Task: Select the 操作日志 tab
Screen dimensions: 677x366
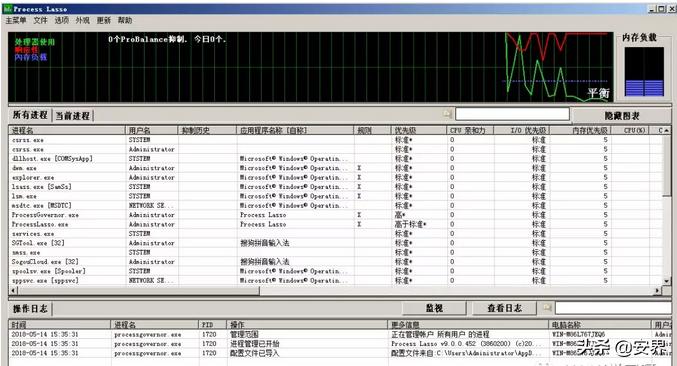Action: pos(30,309)
